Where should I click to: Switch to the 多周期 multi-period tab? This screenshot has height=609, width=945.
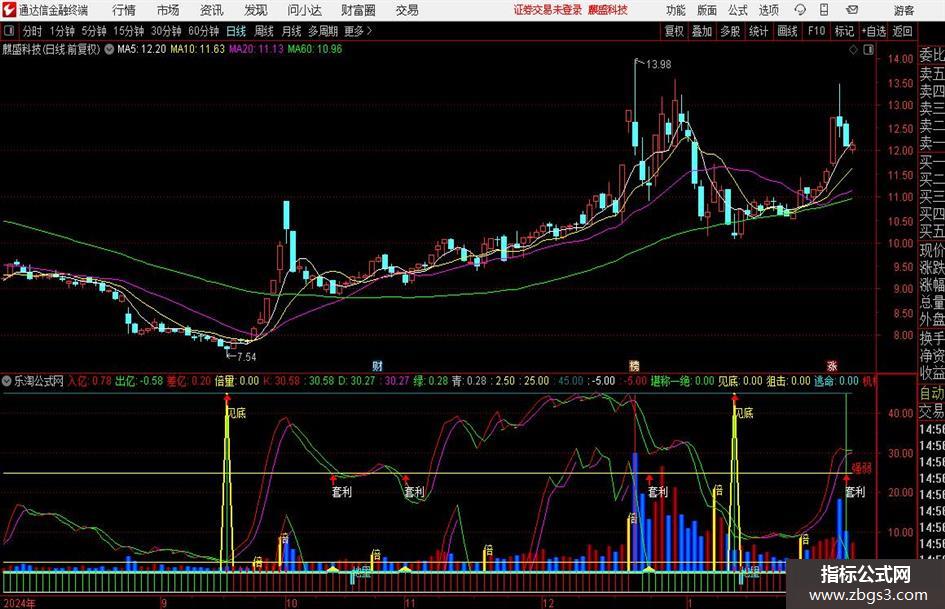(323, 31)
